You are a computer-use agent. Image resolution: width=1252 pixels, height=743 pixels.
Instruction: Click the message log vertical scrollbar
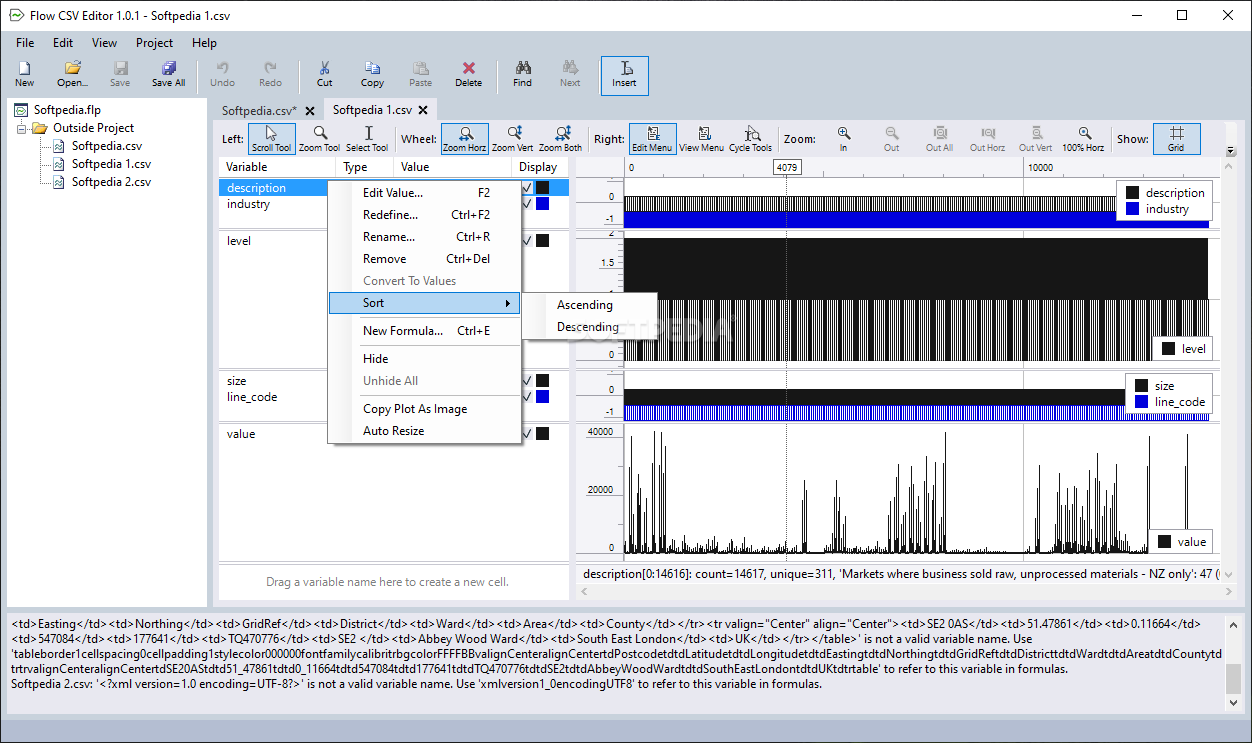(1235, 663)
